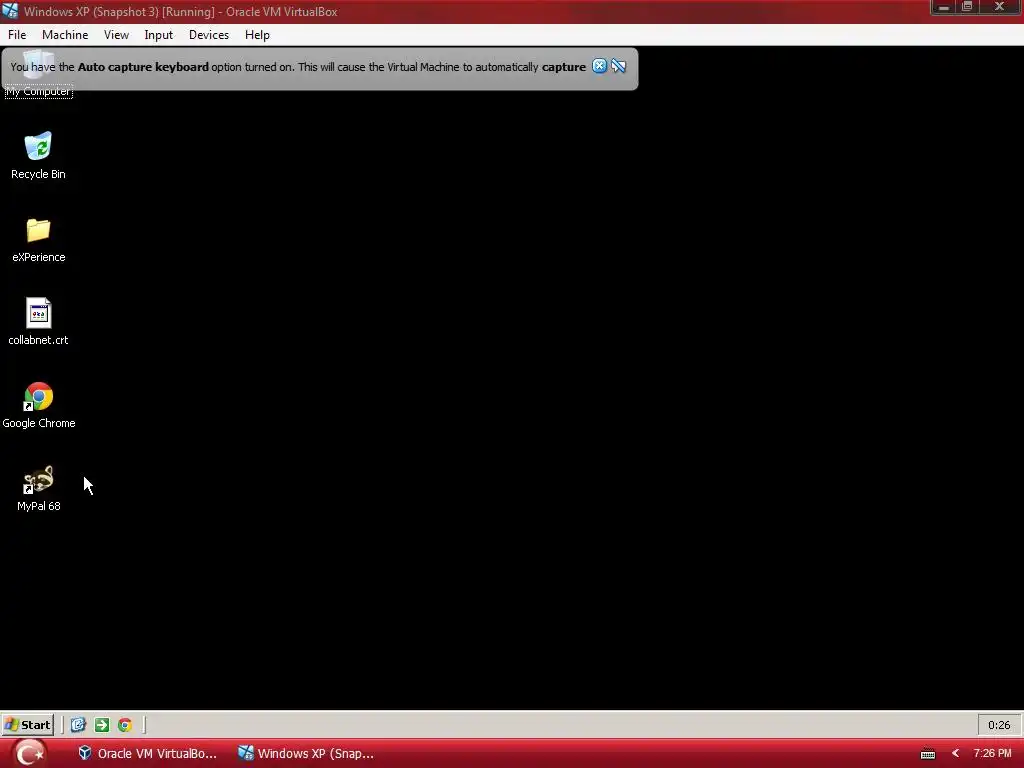Select the MyPal 68 desktop shortcut
Screen dimensions: 1024x768
tap(39, 488)
